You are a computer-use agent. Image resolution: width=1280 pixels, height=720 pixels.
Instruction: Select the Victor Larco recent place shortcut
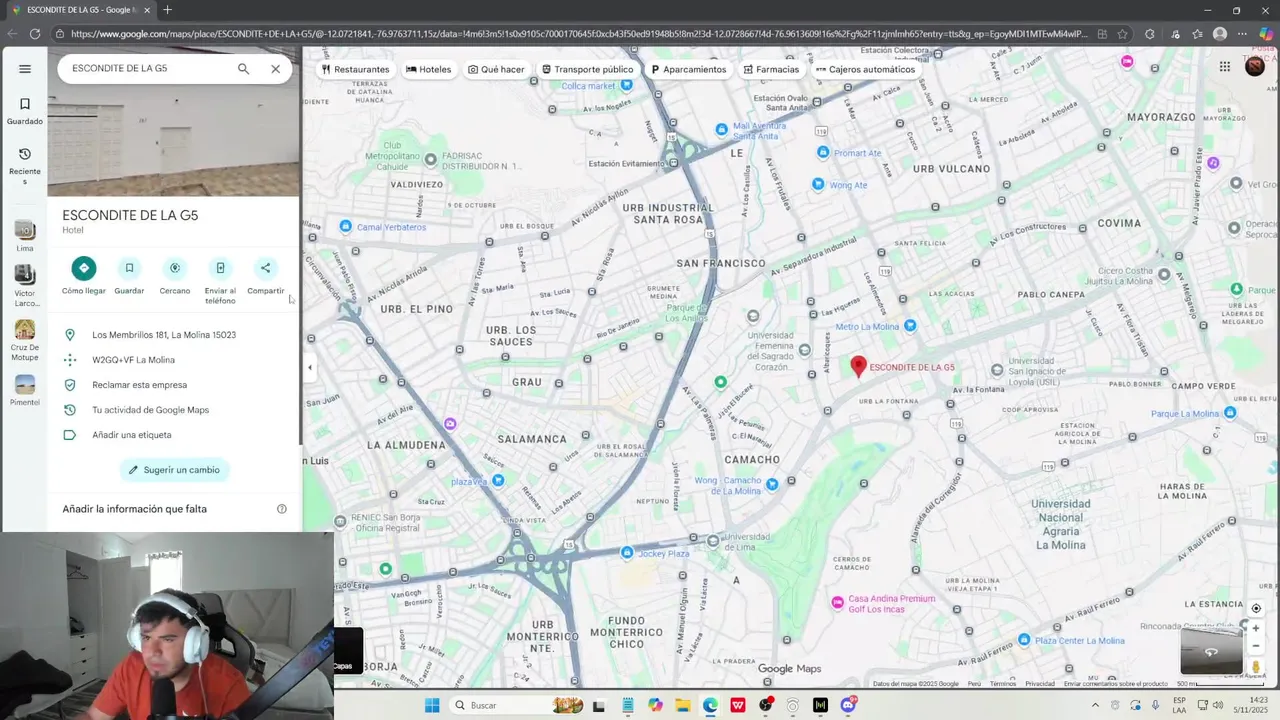coord(25,285)
